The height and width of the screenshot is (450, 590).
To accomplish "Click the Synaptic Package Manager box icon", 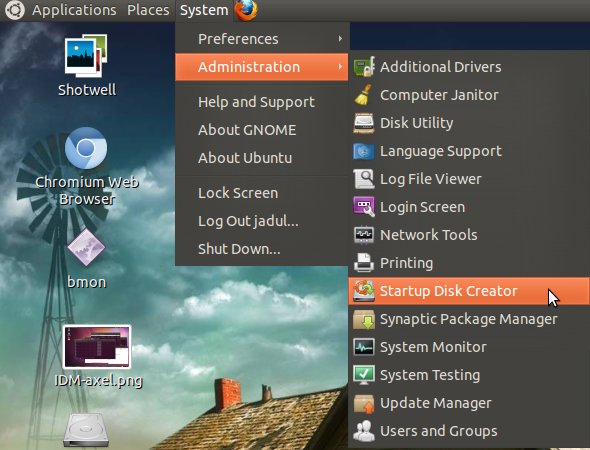I will [x=364, y=319].
